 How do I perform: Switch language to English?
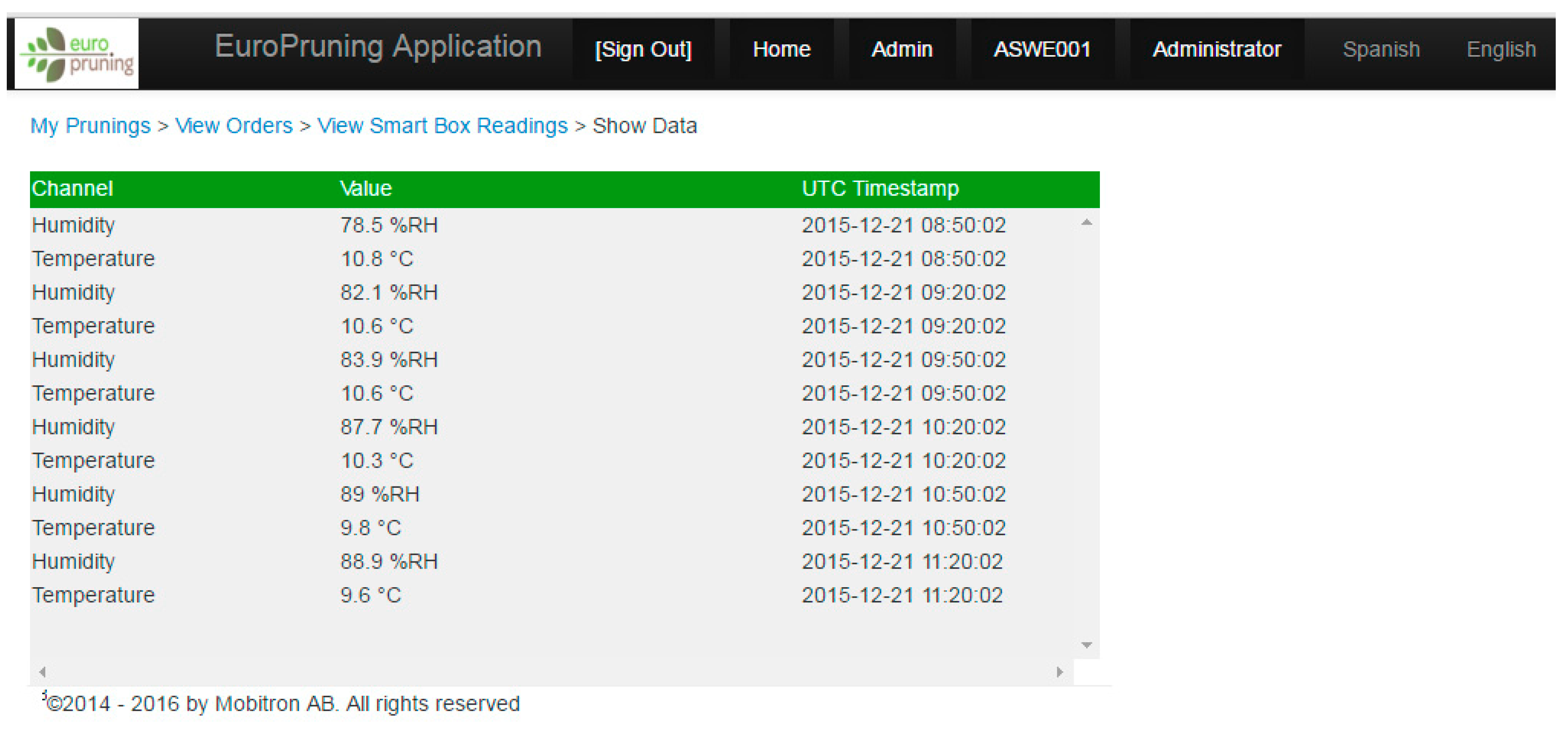pyautogui.click(x=1500, y=49)
